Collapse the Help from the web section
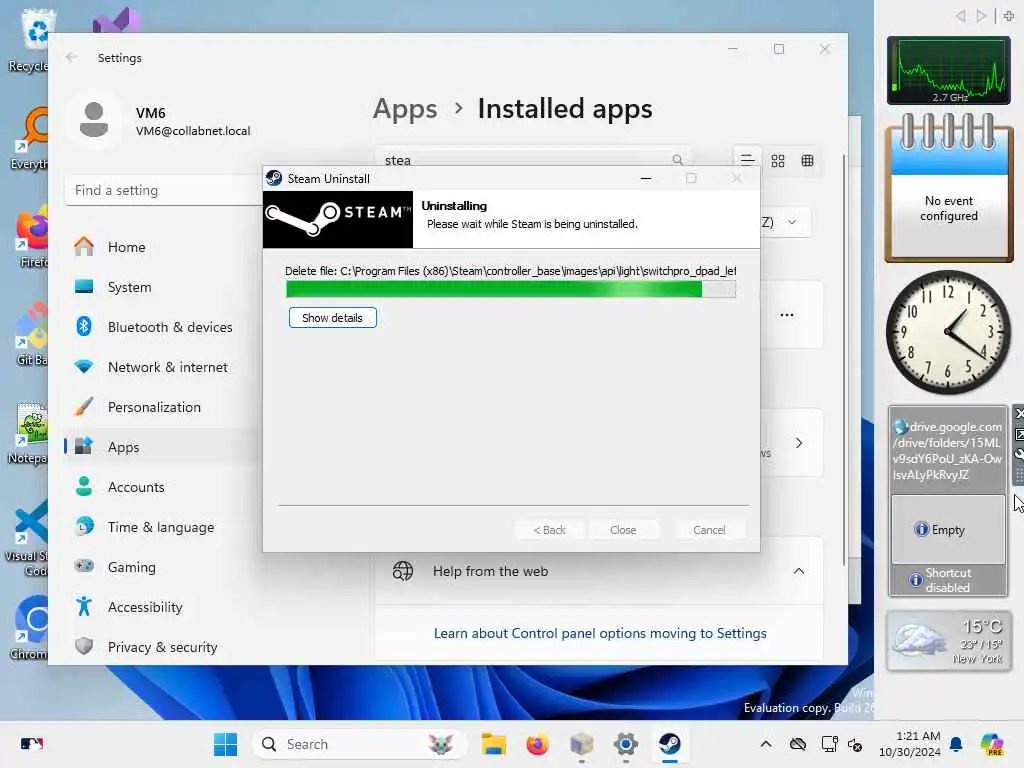 (x=799, y=571)
